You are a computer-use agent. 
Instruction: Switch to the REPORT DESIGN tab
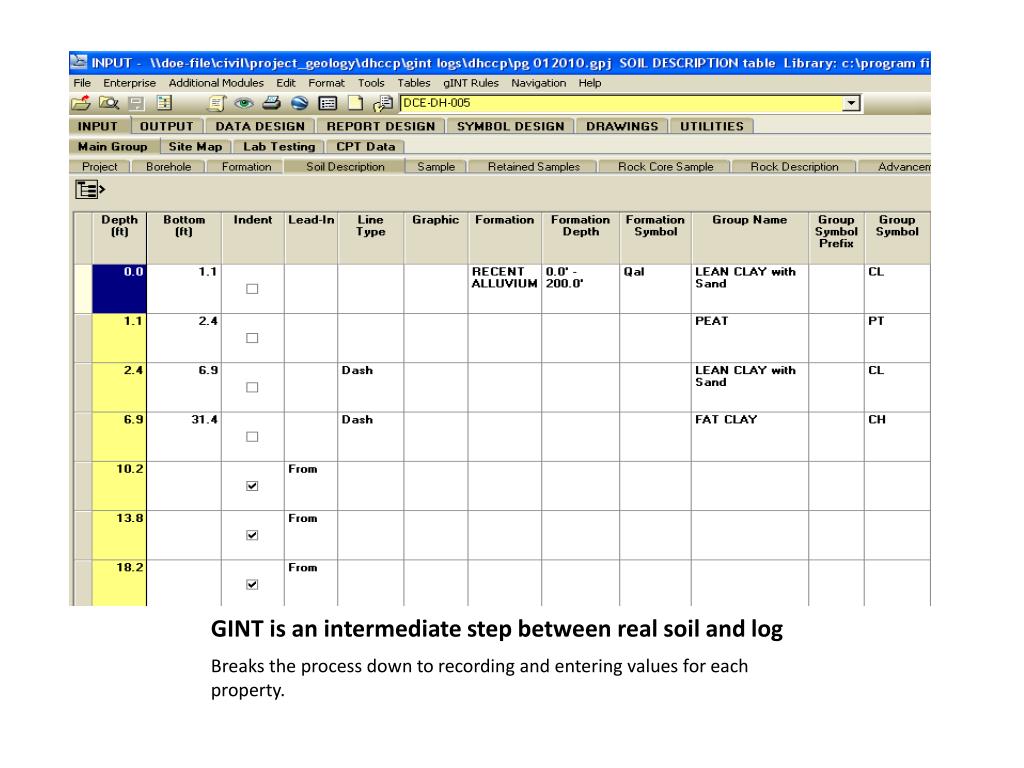coord(381,126)
